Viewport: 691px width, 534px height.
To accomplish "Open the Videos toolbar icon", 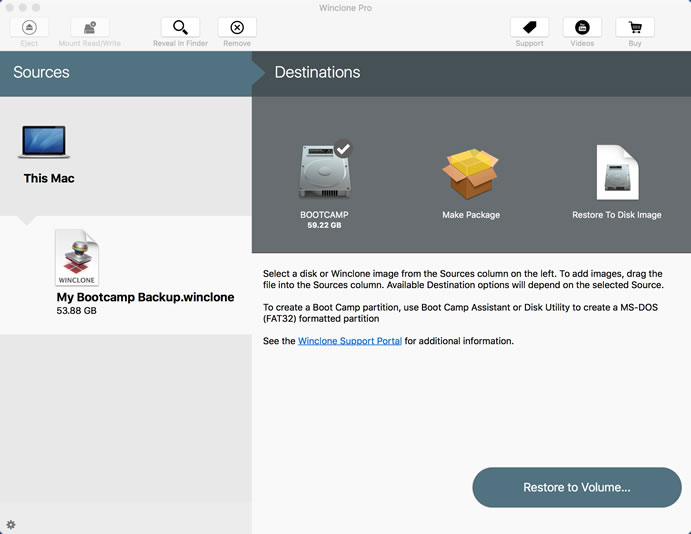I will pos(582,27).
